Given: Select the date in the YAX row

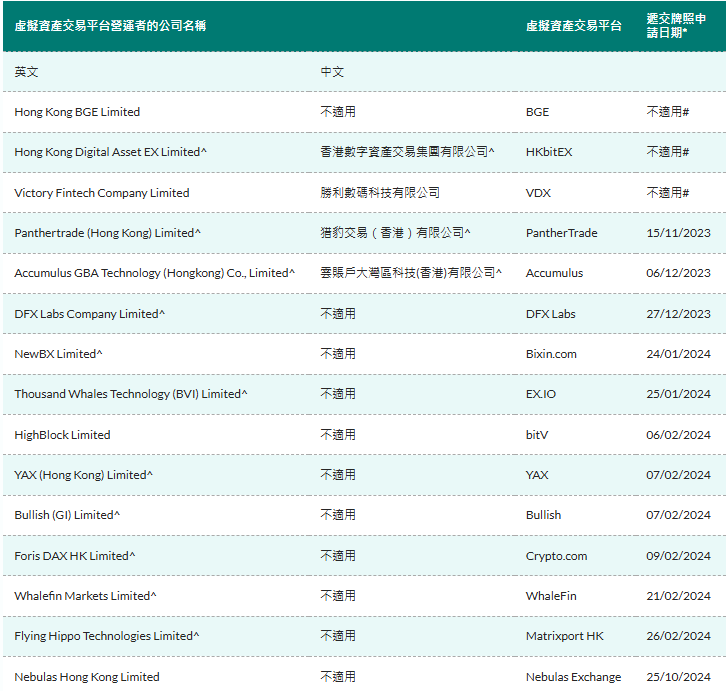Looking at the screenshot, I should (x=678, y=475).
